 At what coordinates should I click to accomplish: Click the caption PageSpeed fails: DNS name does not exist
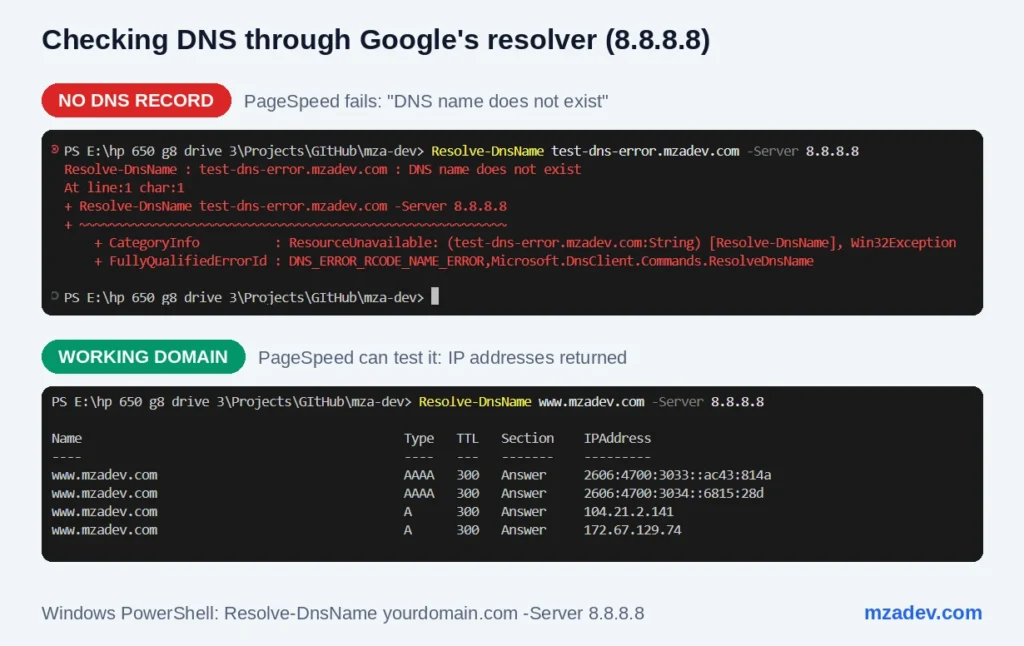coord(426,101)
